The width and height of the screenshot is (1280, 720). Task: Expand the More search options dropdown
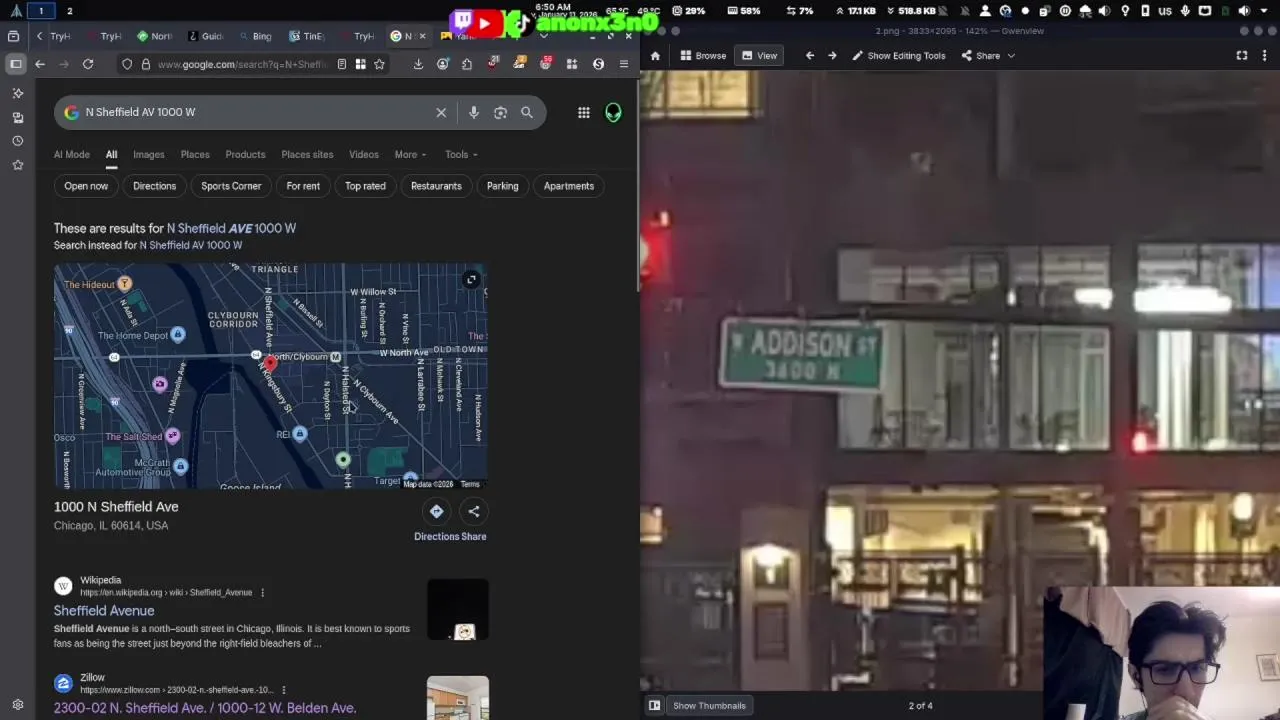pos(410,154)
